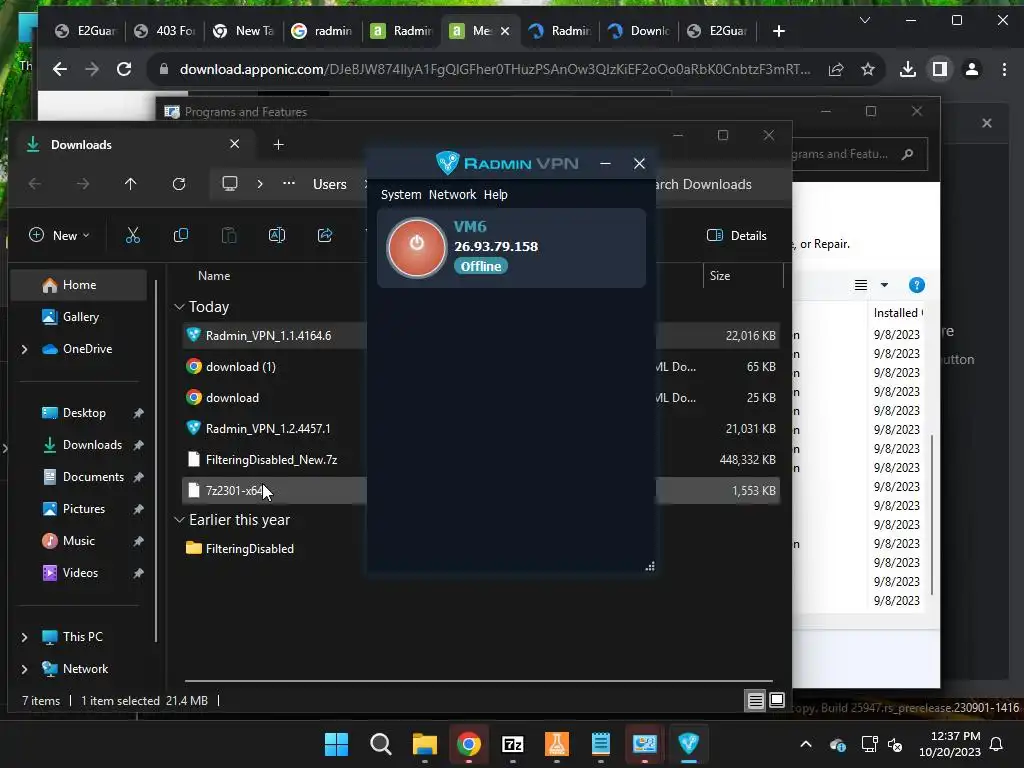Open Videos in quick access
This screenshot has height=768, width=1024.
(x=80, y=573)
